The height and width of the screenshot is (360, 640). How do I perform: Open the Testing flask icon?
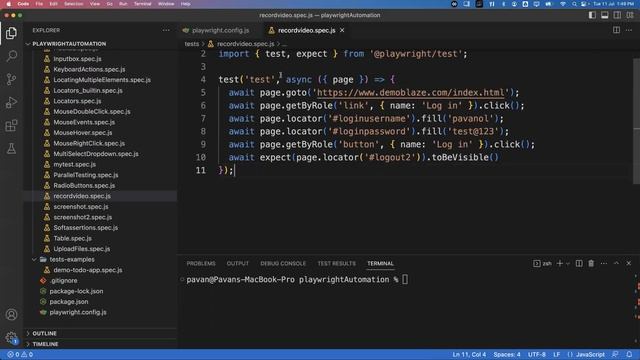click(11, 149)
